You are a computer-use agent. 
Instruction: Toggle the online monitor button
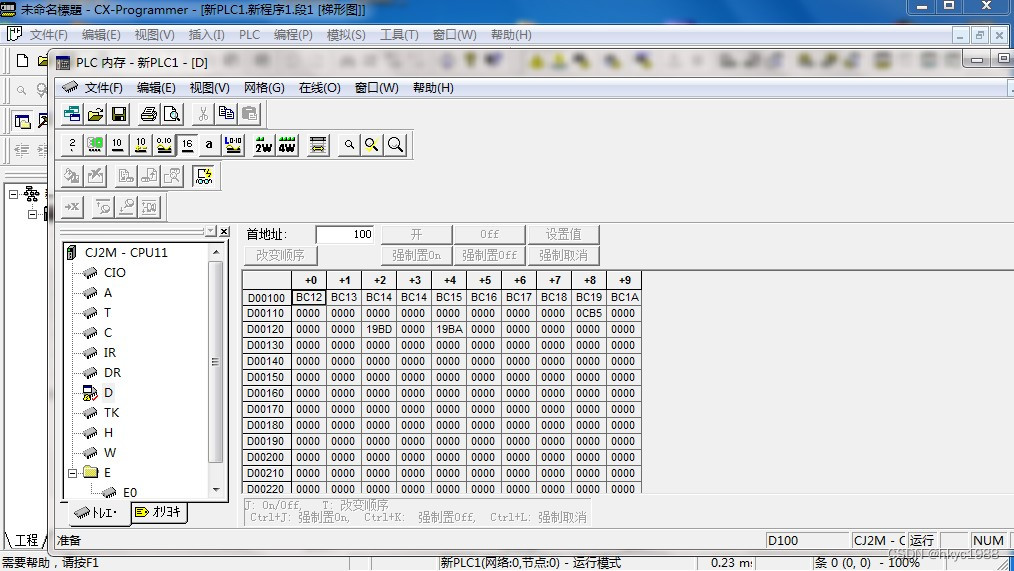pos(204,176)
